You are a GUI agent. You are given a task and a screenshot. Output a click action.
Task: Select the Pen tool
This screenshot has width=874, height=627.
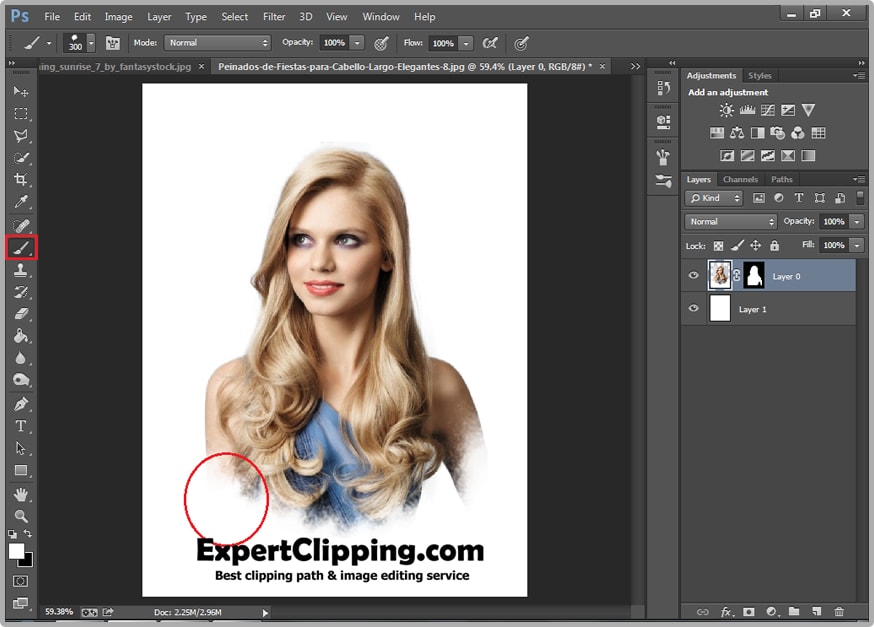pyautogui.click(x=21, y=404)
